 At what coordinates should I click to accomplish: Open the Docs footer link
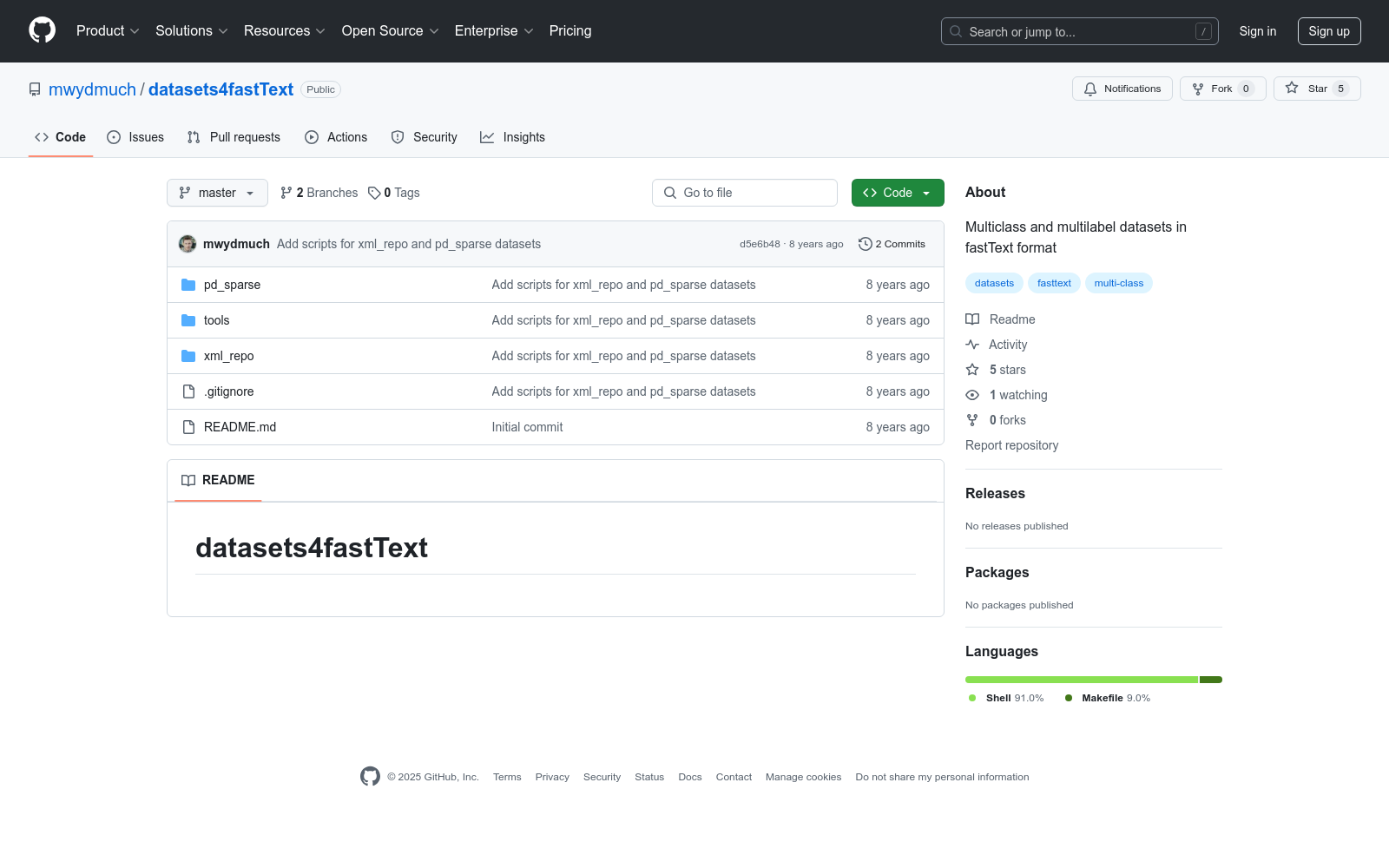click(690, 777)
